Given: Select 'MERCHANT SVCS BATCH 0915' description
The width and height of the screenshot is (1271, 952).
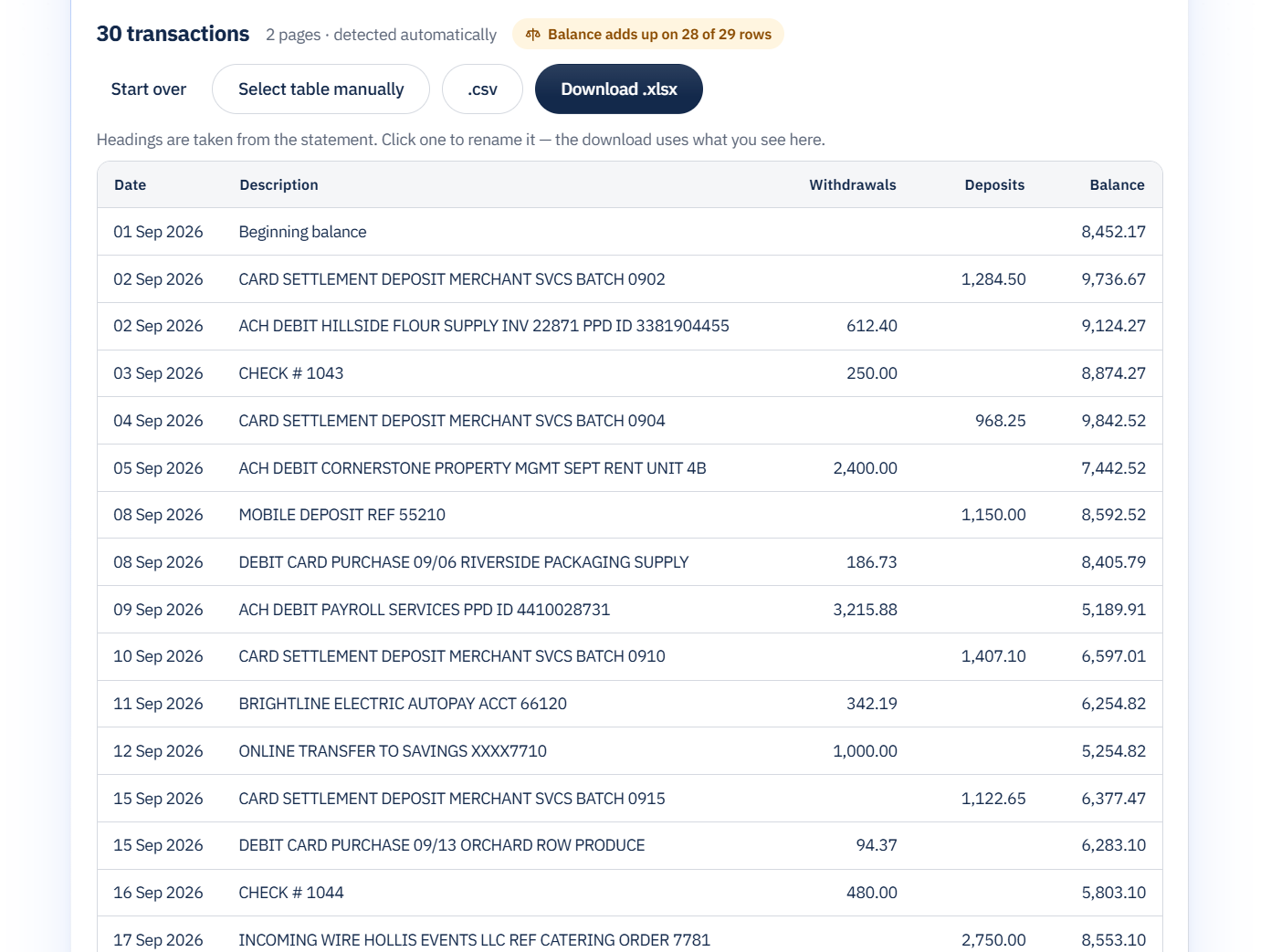Looking at the screenshot, I should coord(452,799).
